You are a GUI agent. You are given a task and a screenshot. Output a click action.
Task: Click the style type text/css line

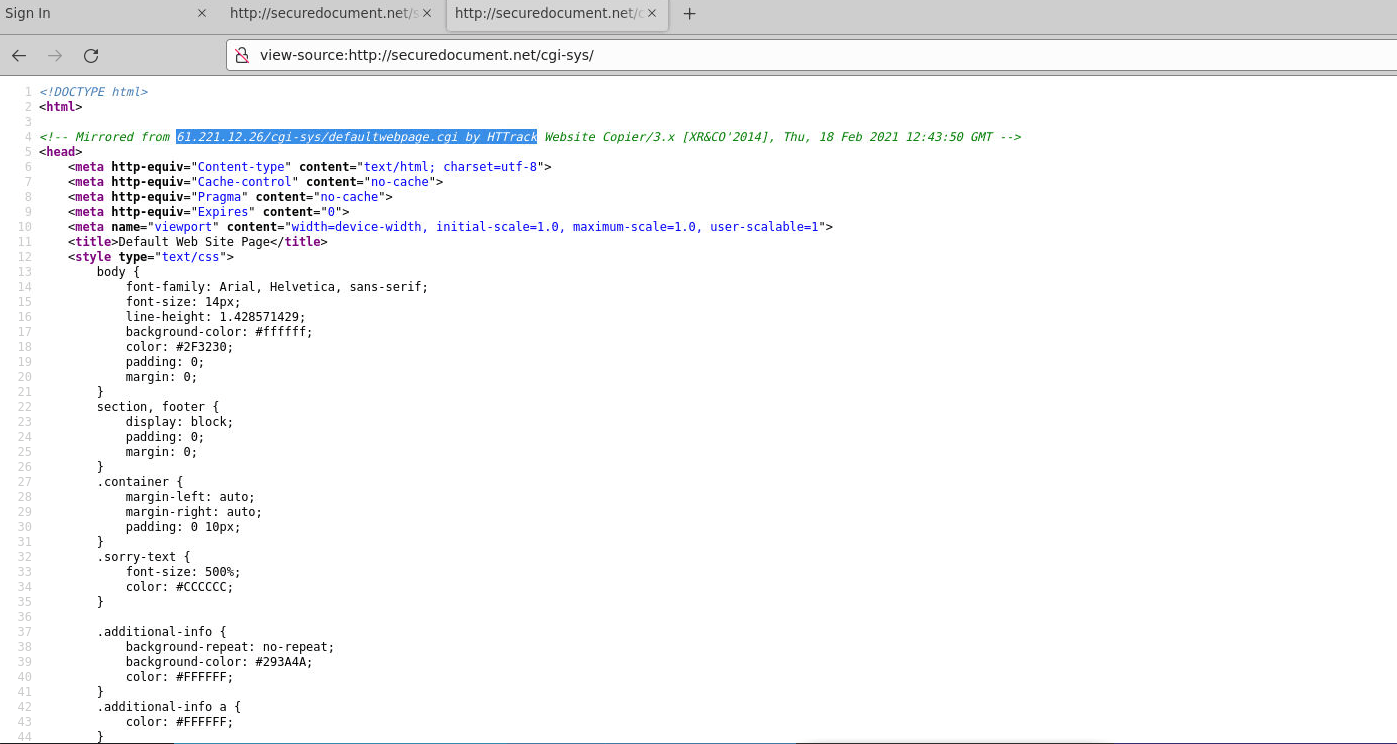point(151,257)
